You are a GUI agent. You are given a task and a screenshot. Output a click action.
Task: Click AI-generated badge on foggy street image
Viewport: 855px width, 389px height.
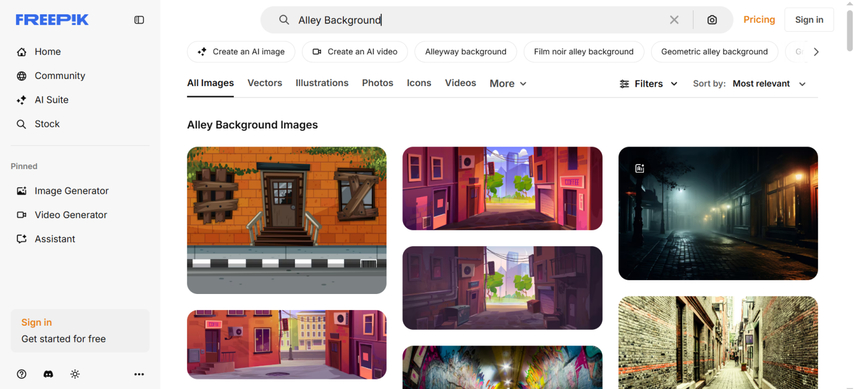pyautogui.click(x=640, y=168)
